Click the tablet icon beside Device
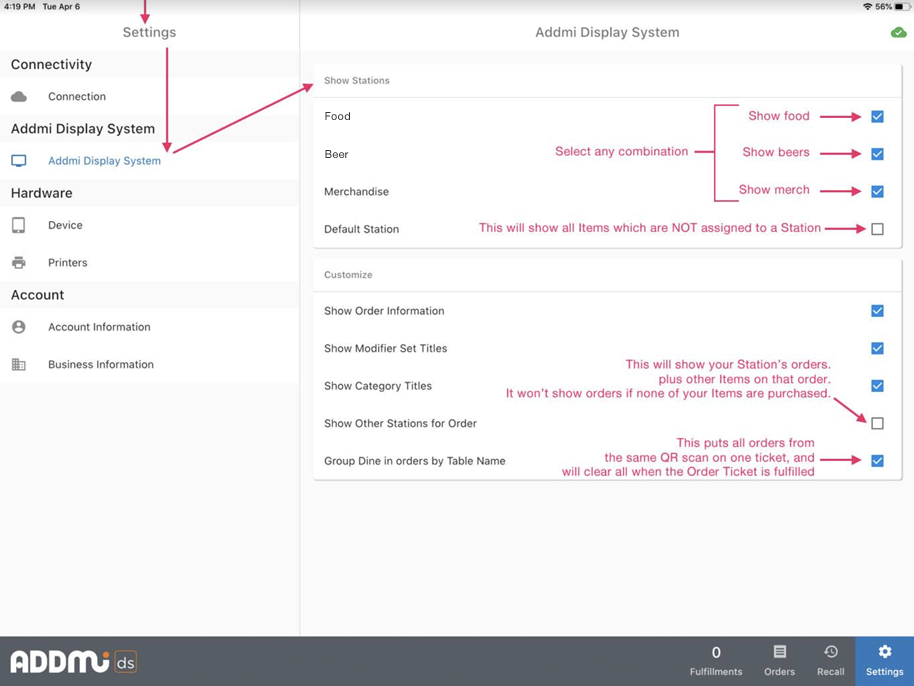Screen dimensions: 914x686 pos(19,225)
